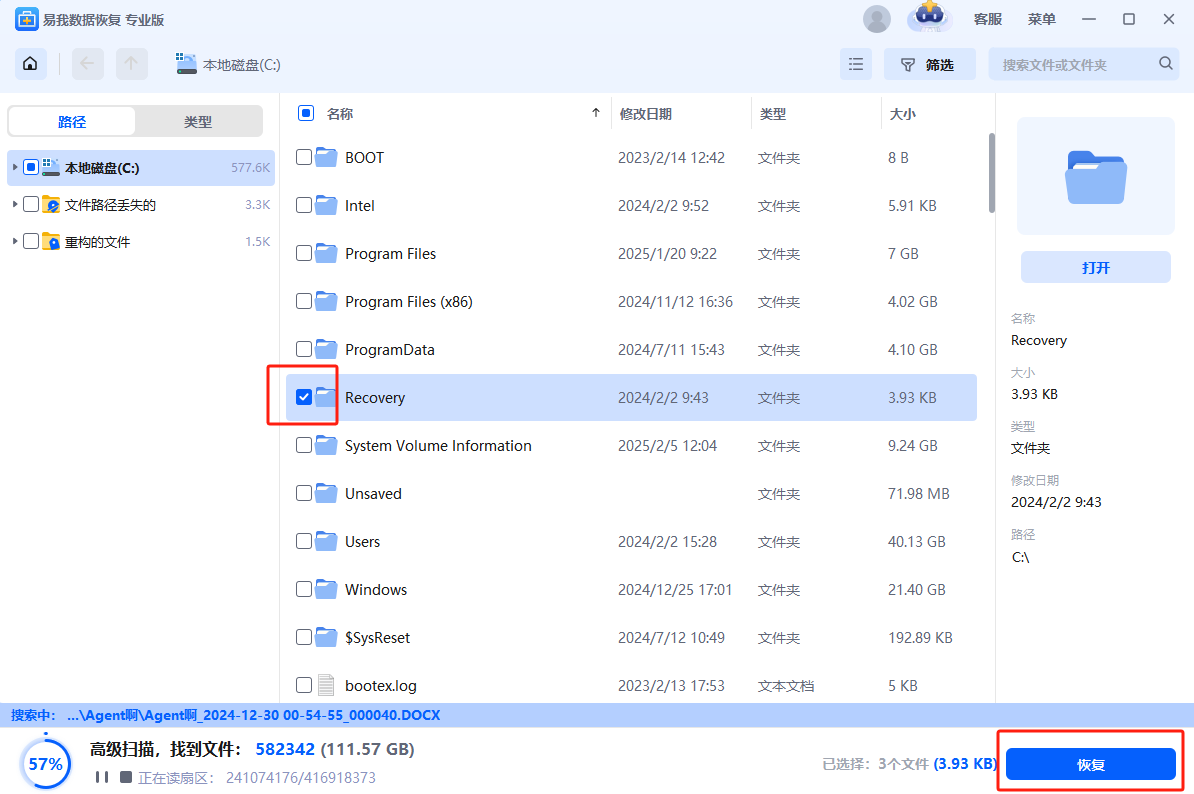Viewport: 1194px width, 794px height.
Task: Select the ProgramData folder name
Action: [x=389, y=349]
